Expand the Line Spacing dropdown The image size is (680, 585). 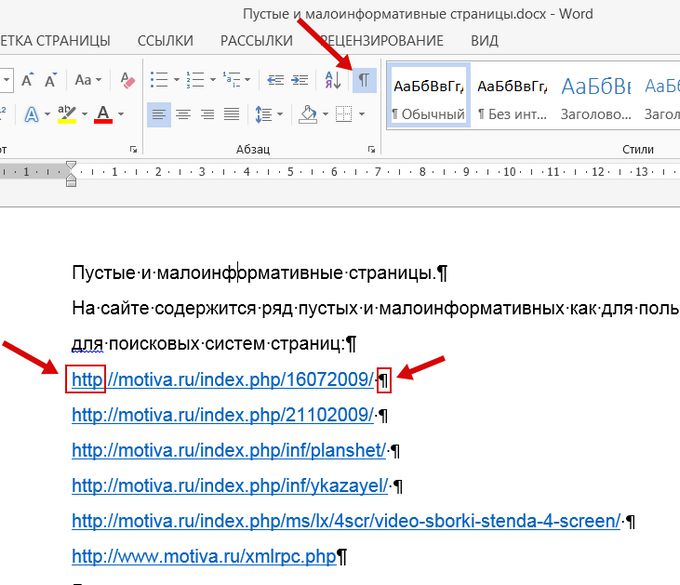269,115
